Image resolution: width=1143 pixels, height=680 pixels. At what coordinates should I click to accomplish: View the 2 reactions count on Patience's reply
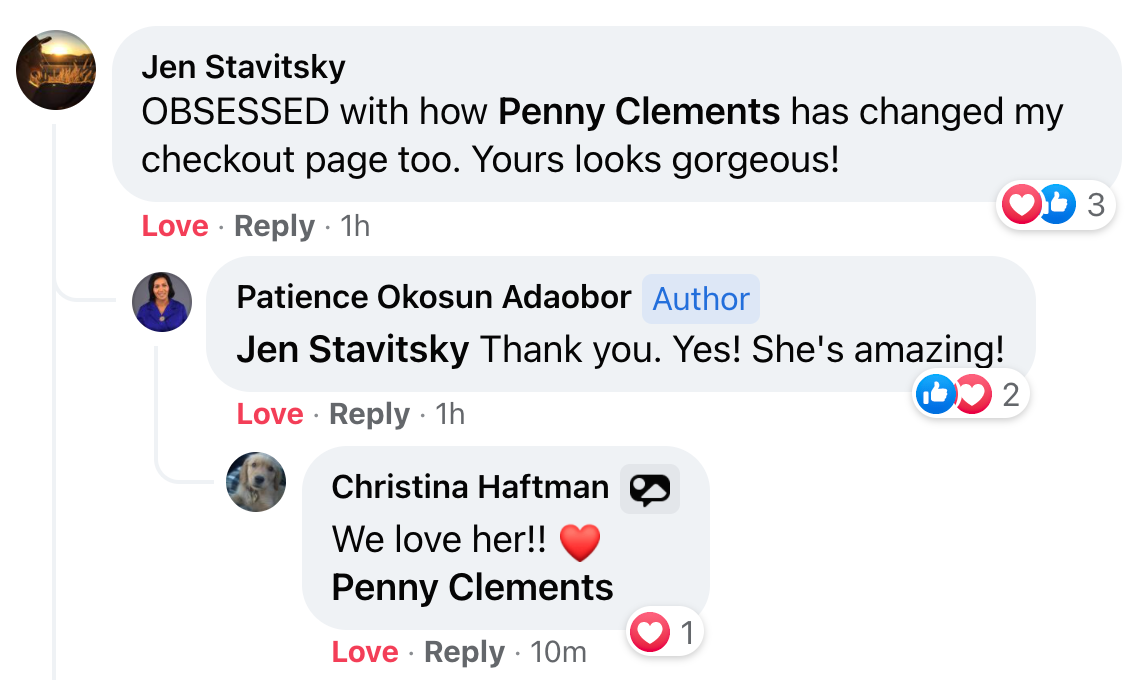[1010, 395]
